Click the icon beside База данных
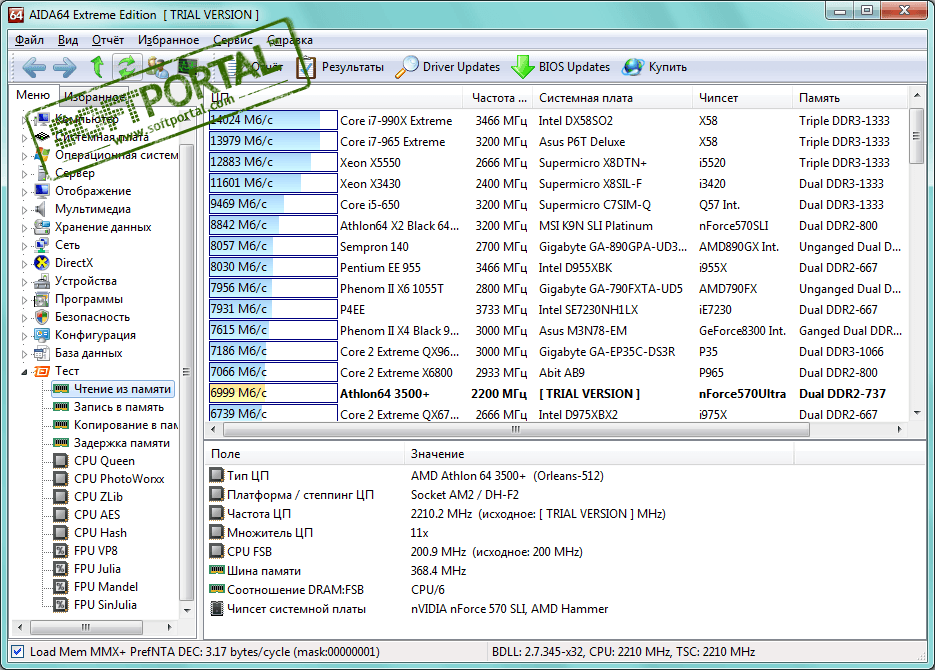This screenshot has width=935, height=670. [x=42, y=353]
